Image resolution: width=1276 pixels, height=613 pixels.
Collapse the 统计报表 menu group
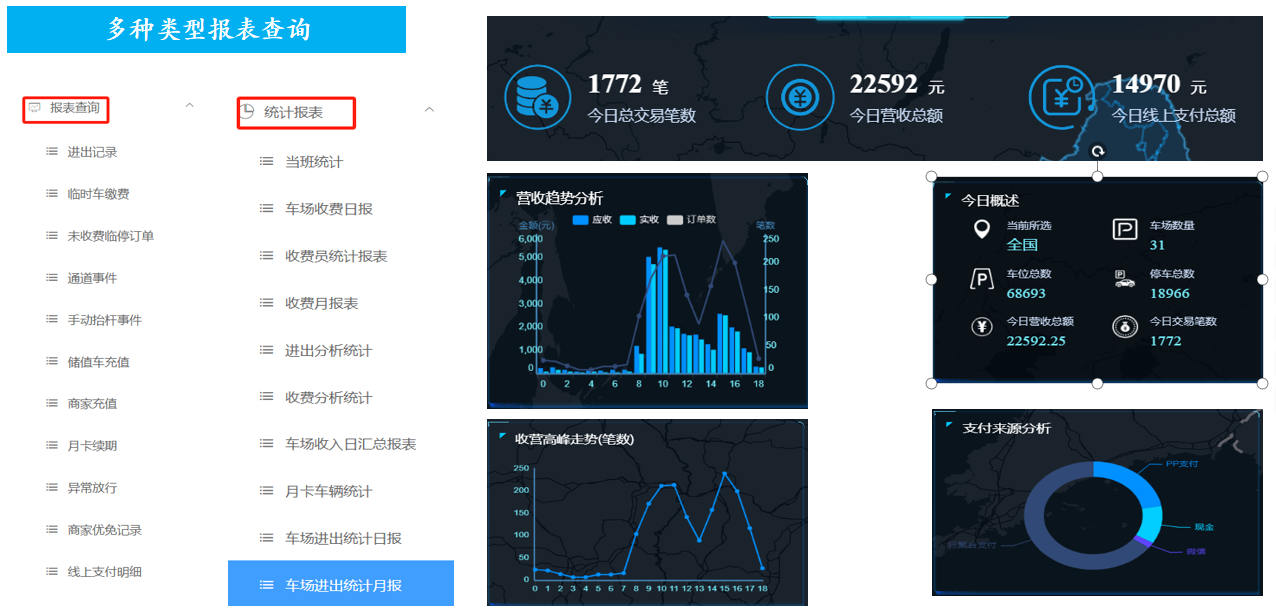pos(429,111)
